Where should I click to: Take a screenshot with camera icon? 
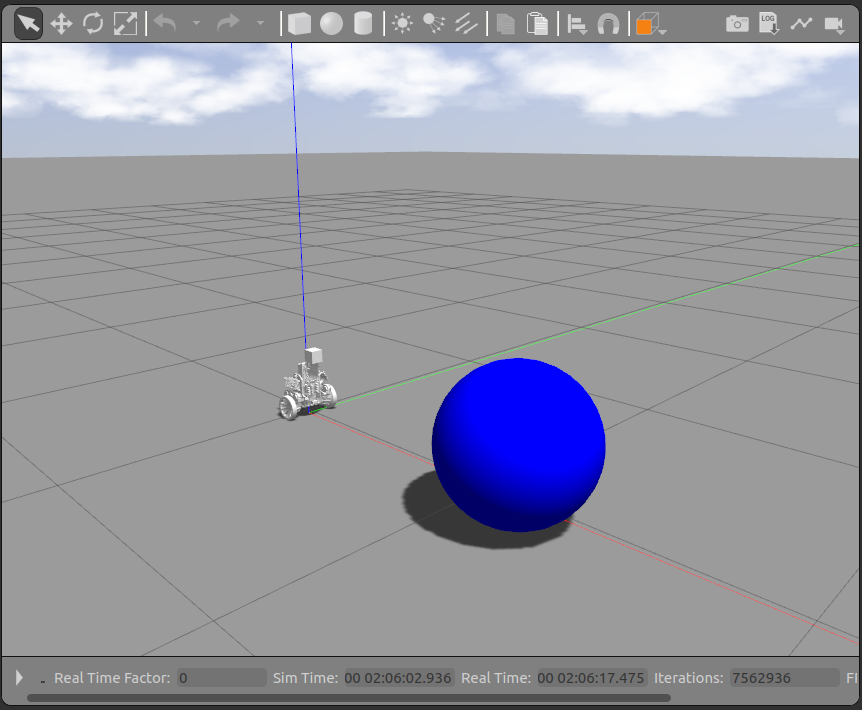coord(737,24)
